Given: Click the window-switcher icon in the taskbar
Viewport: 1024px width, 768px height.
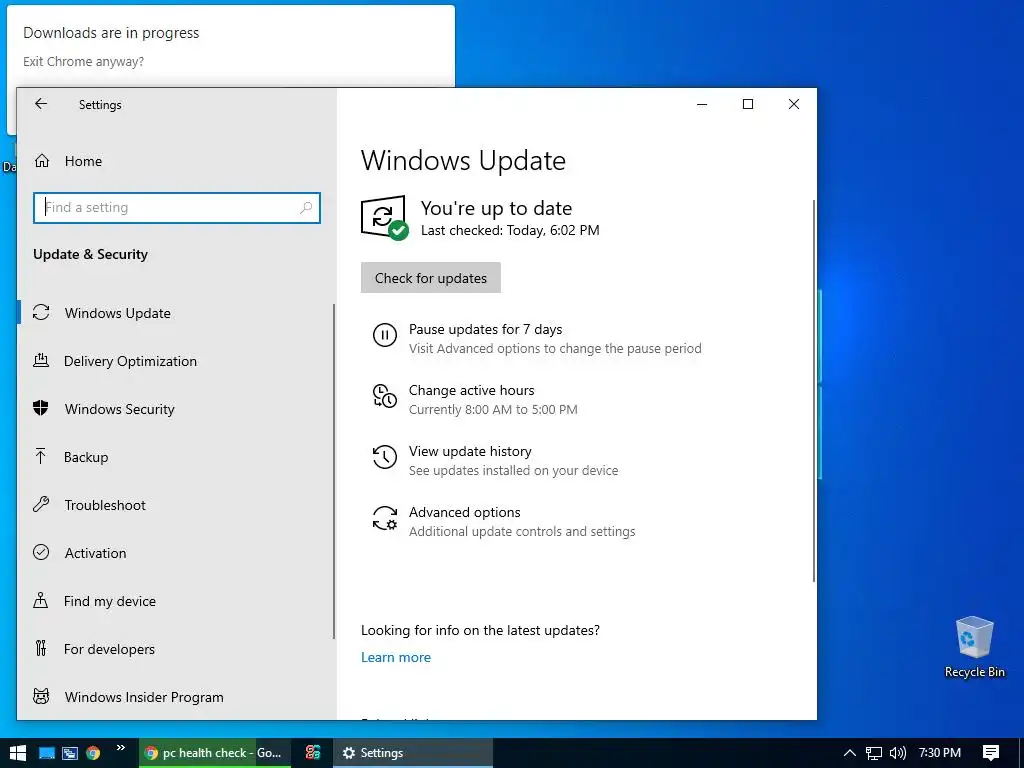Looking at the screenshot, I should (x=70, y=753).
